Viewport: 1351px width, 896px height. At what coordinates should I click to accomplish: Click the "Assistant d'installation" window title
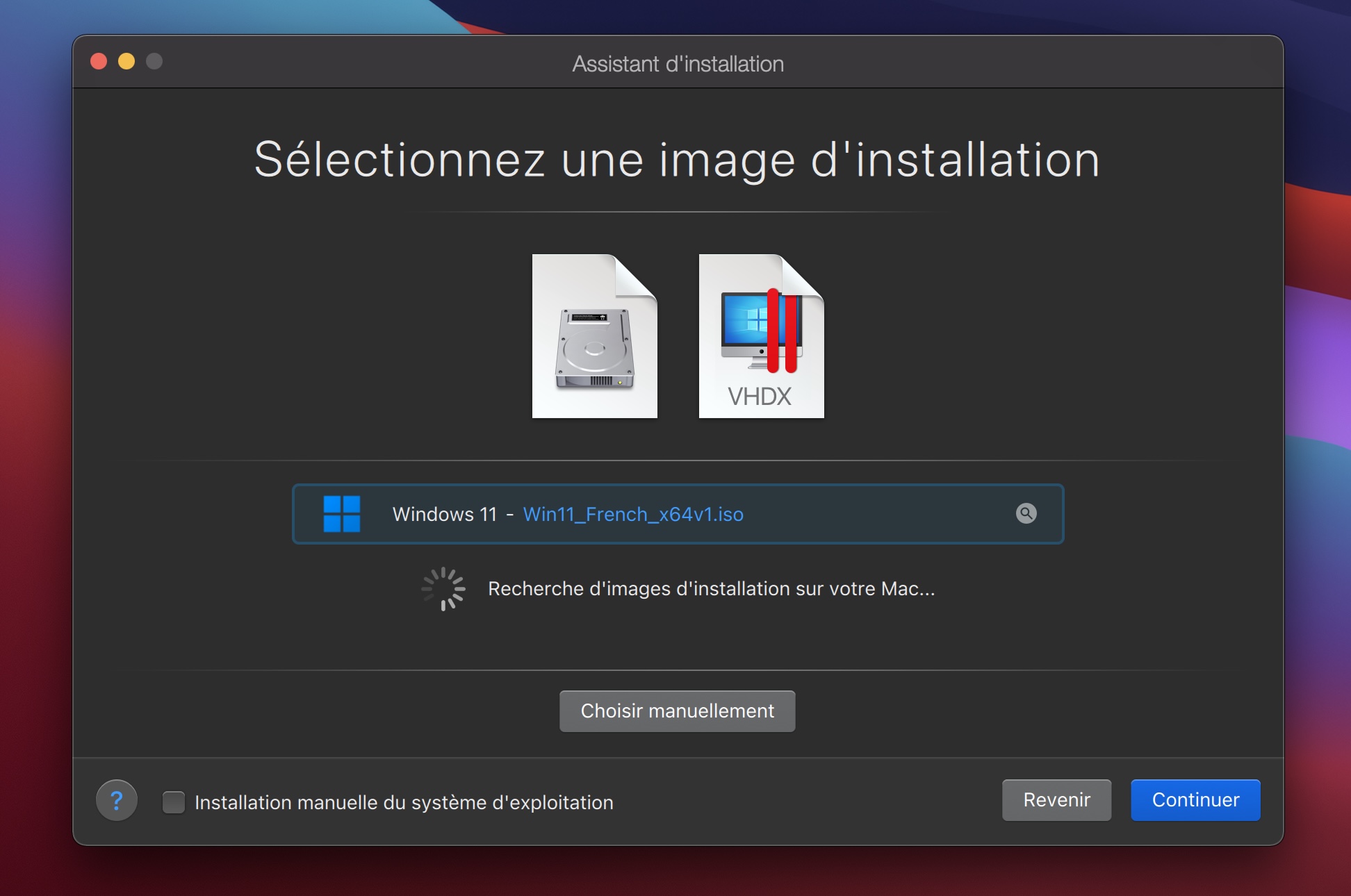(678, 64)
